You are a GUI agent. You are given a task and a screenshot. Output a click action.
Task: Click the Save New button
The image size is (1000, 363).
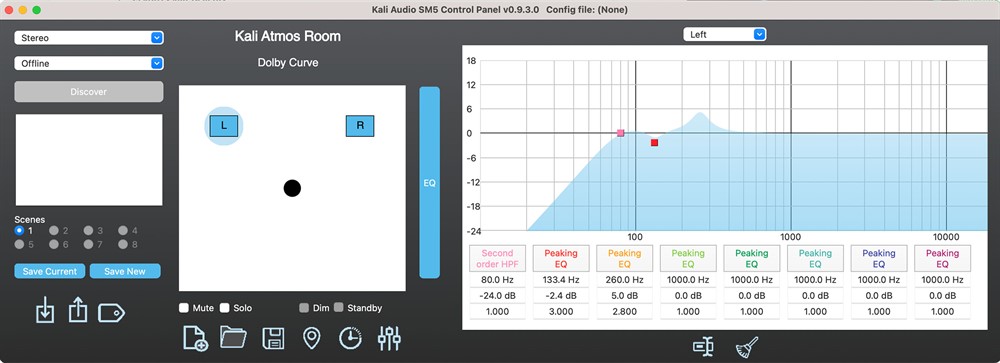point(125,271)
